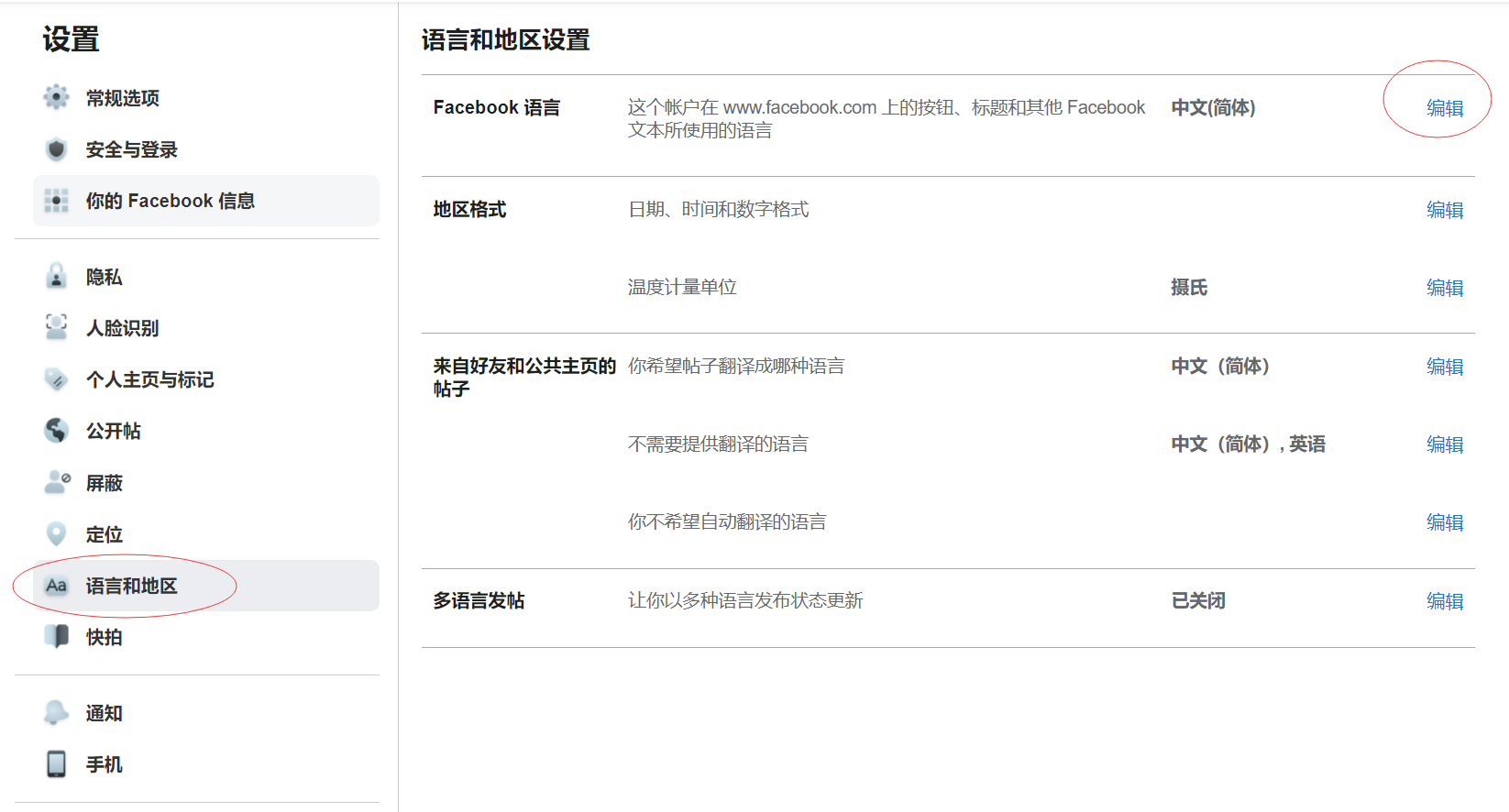Click the bell icon beside 通知

(56, 712)
